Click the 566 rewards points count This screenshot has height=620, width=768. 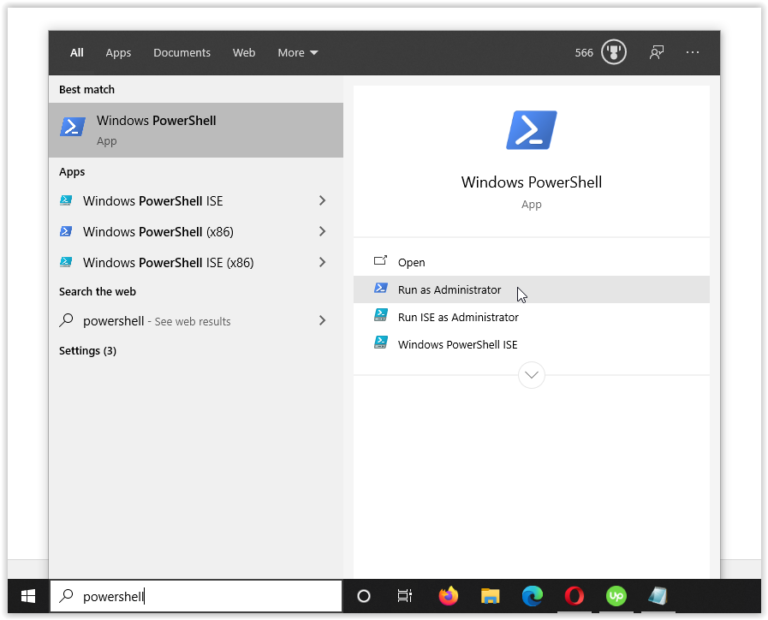click(x=584, y=52)
